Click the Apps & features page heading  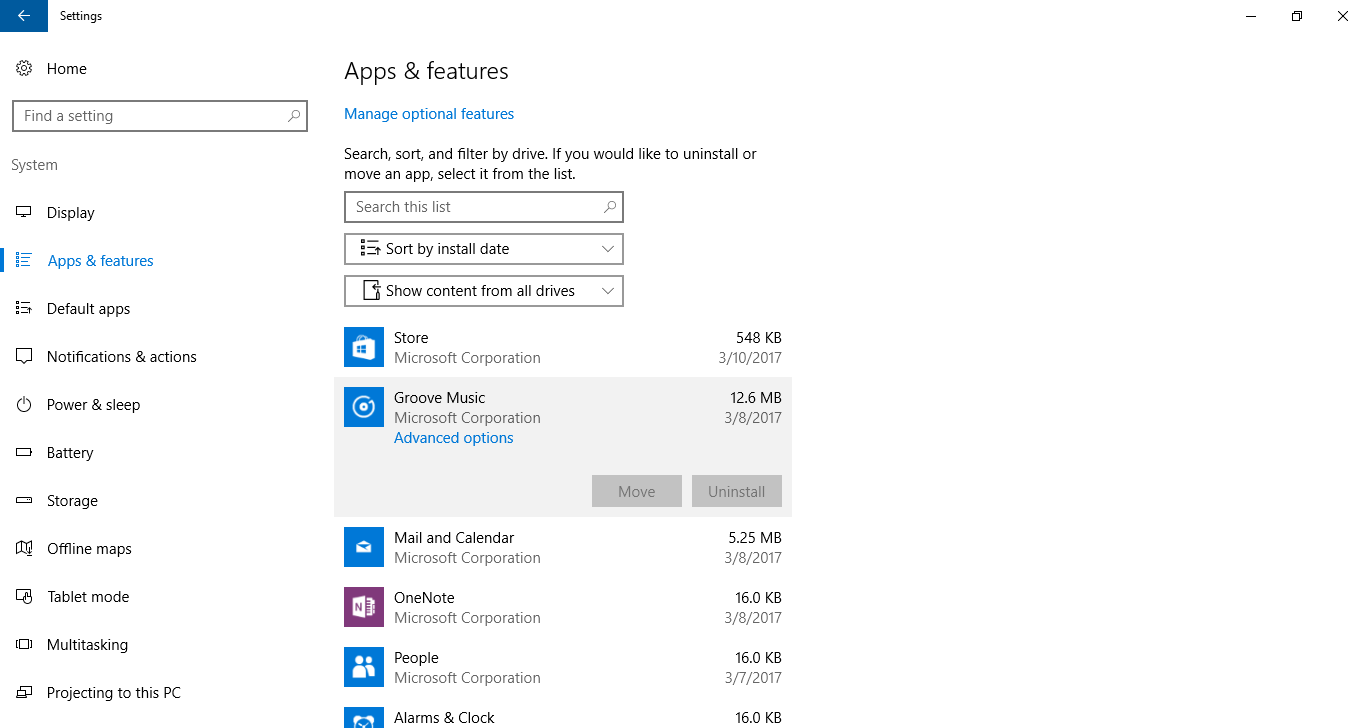point(426,71)
